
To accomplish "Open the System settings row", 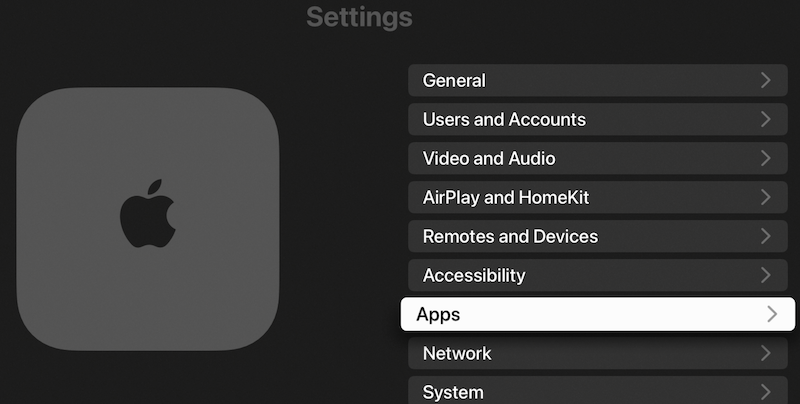I will tap(597, 390).
